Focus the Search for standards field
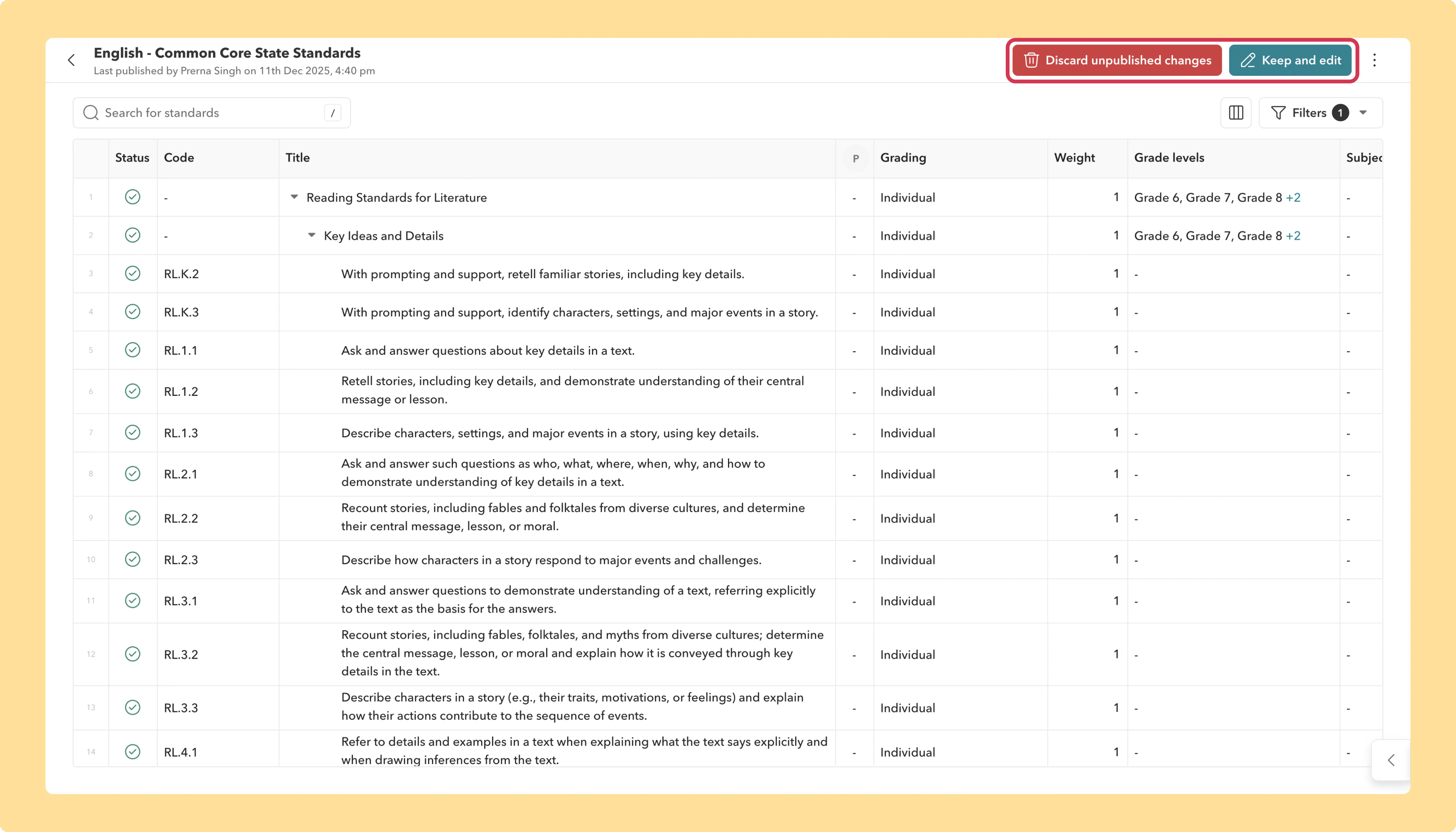The image size is (1456, 832). tap(211, 113)
